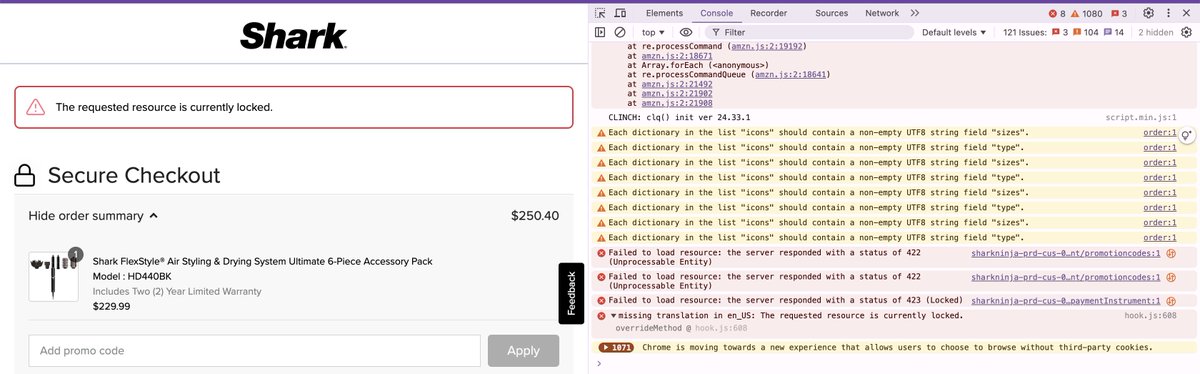This screenshot has width=1200, height=374.
Task: Clear console with the ban icon
Action: click(620, 32)
